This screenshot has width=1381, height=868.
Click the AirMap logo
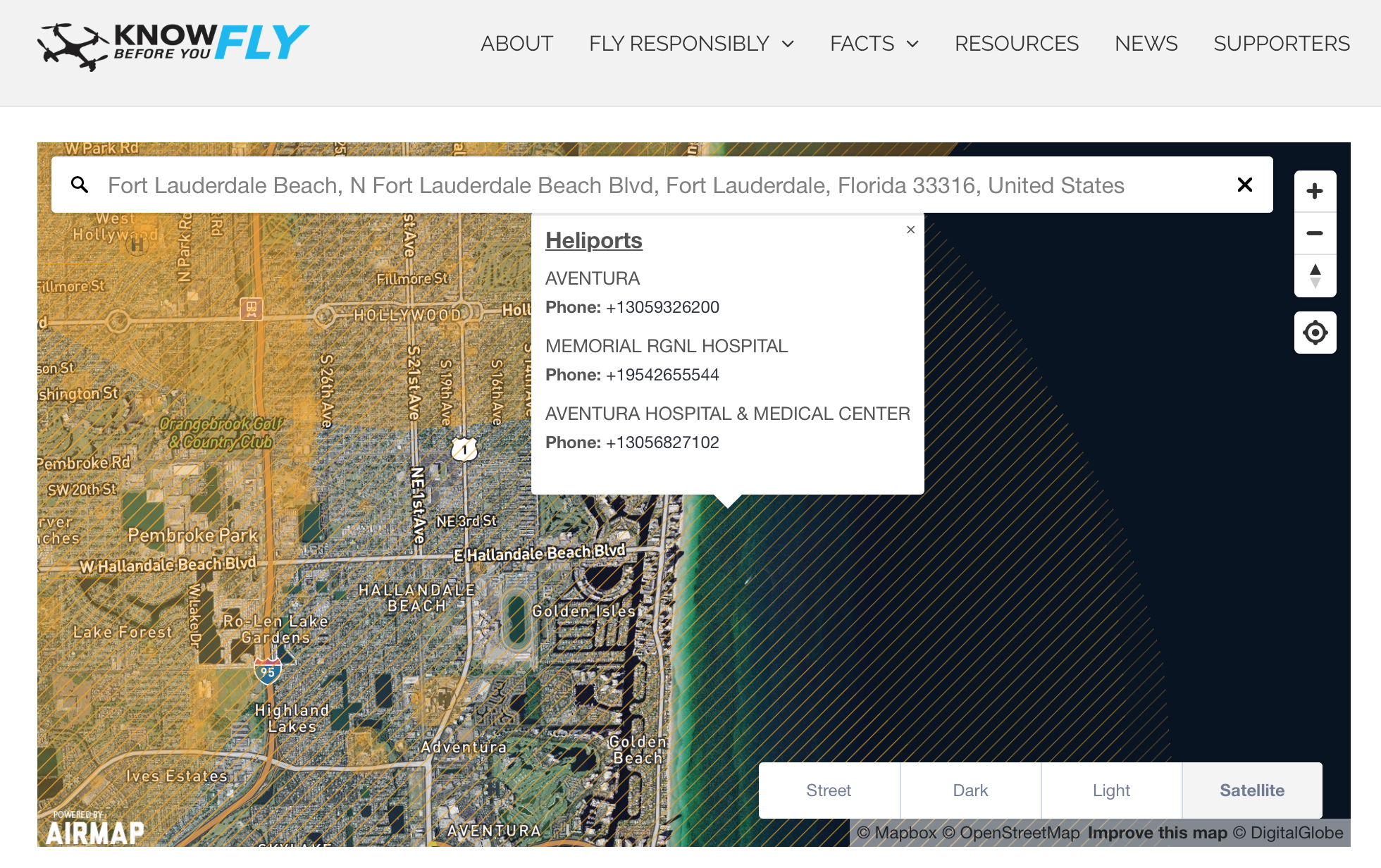point(94,829)
